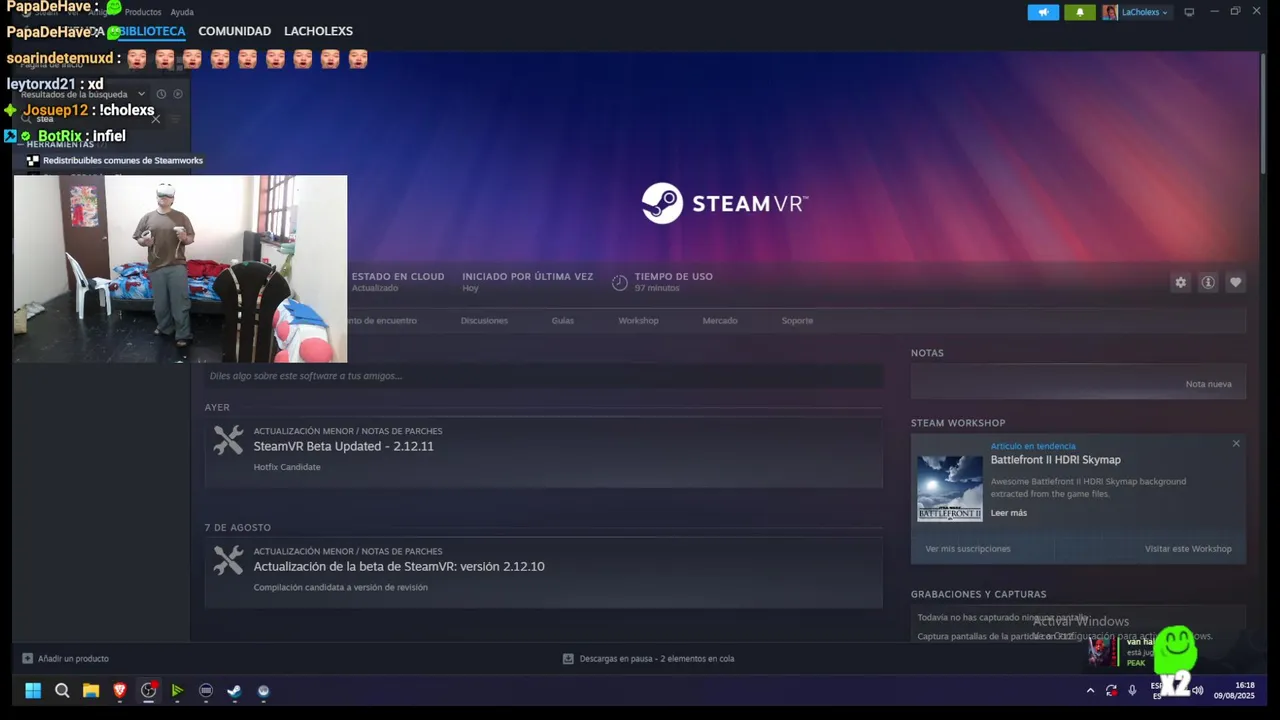Image resolution: width=1280 pixels, height=720 pixels.
Task: Open the Soporte tab
Action: [797, 321]
